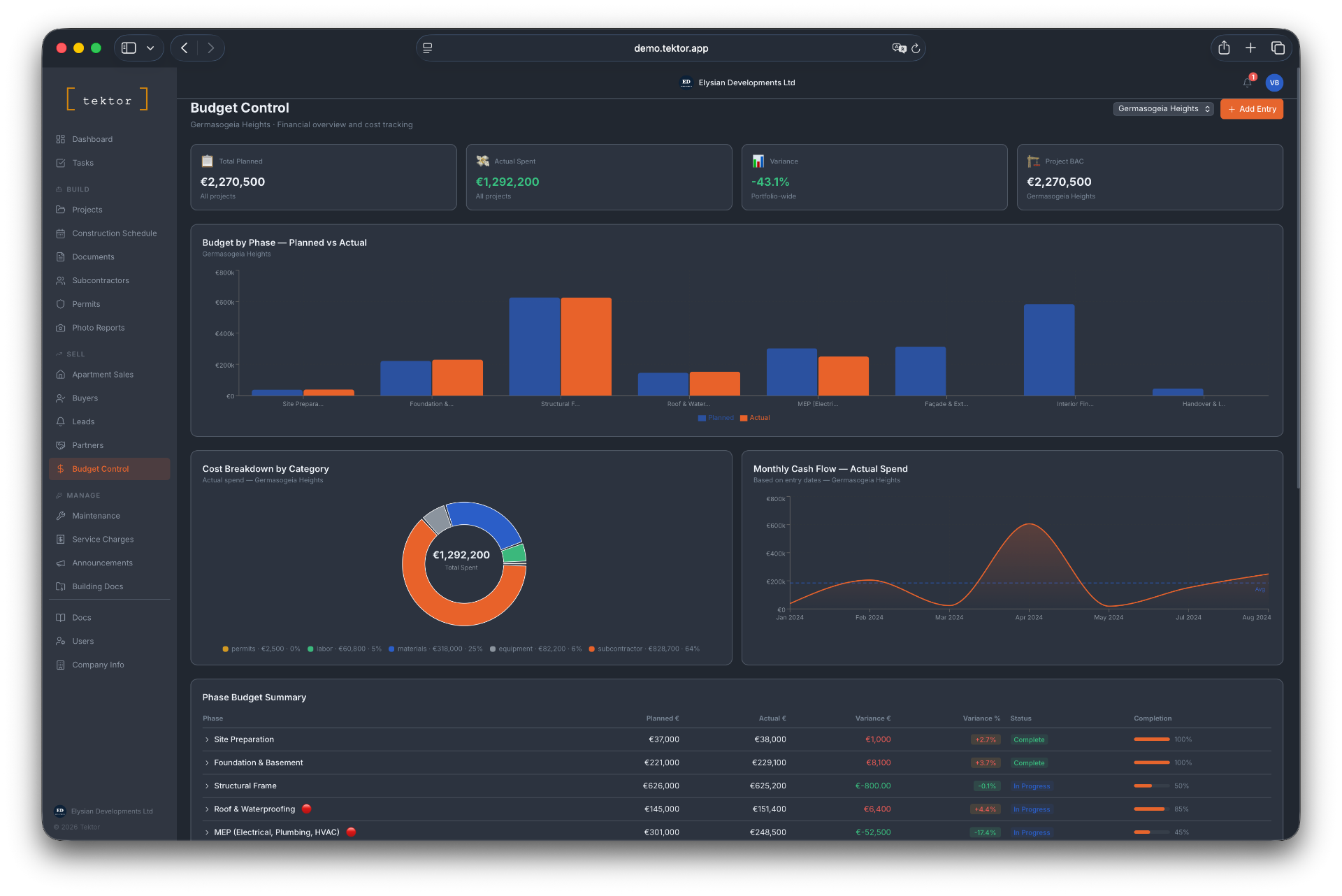Open the Leads menu item

pos(85,421)
